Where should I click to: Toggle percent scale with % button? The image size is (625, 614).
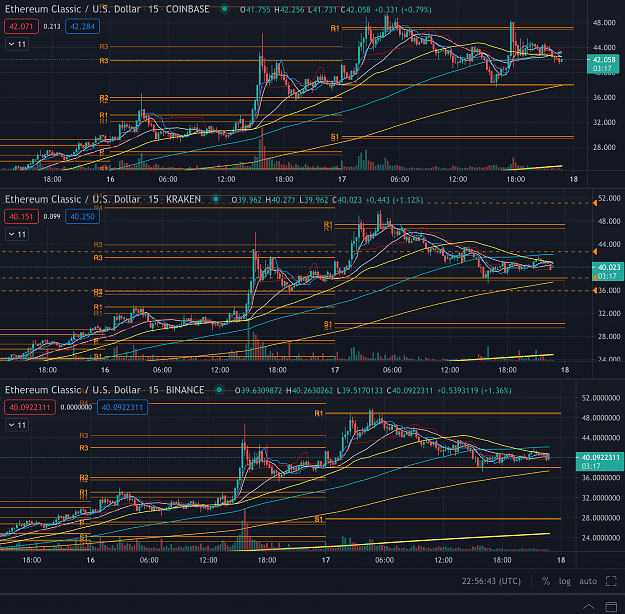point(546,581)
